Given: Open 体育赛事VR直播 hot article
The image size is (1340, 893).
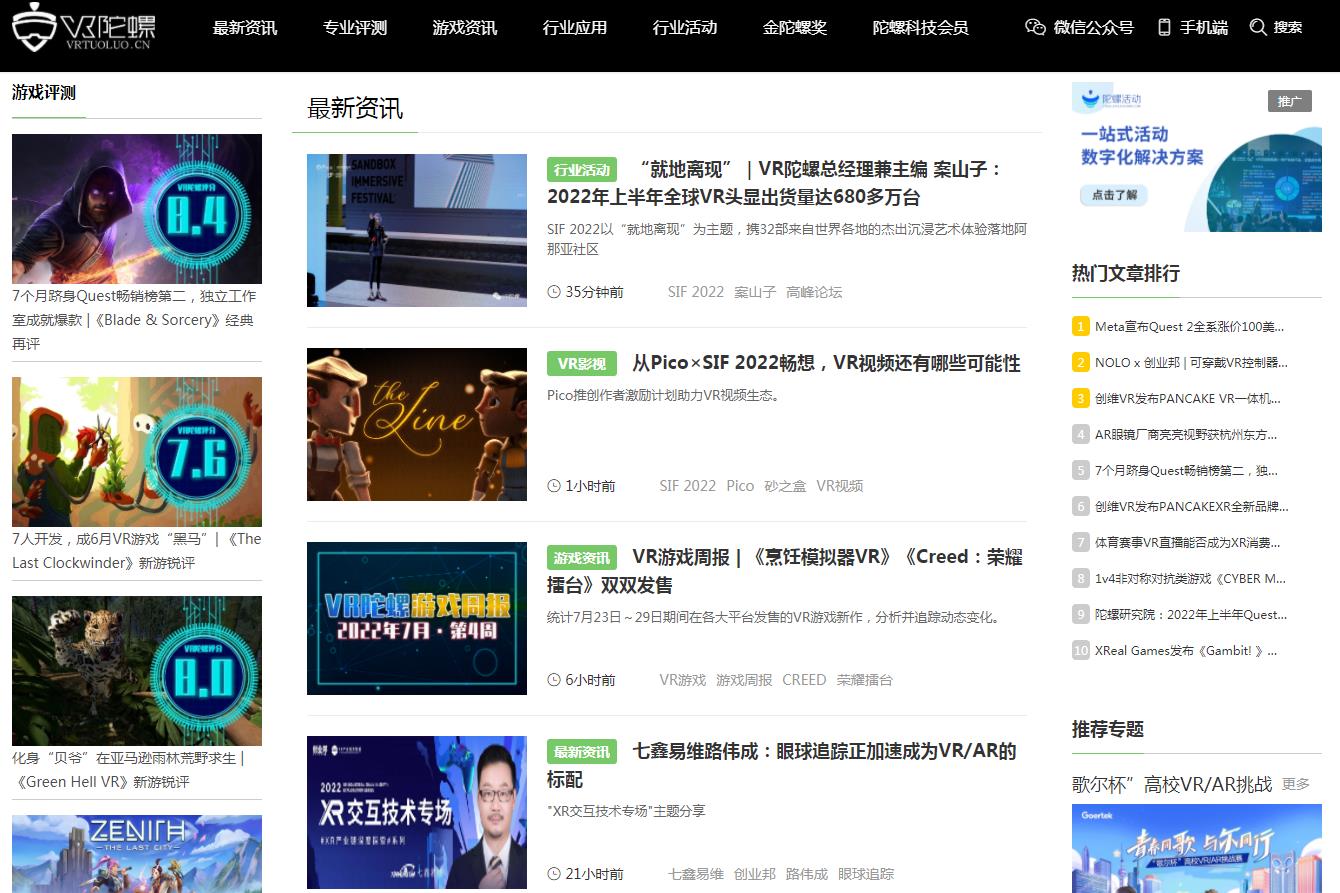Looking at the screenshot, I should 1189,542.
